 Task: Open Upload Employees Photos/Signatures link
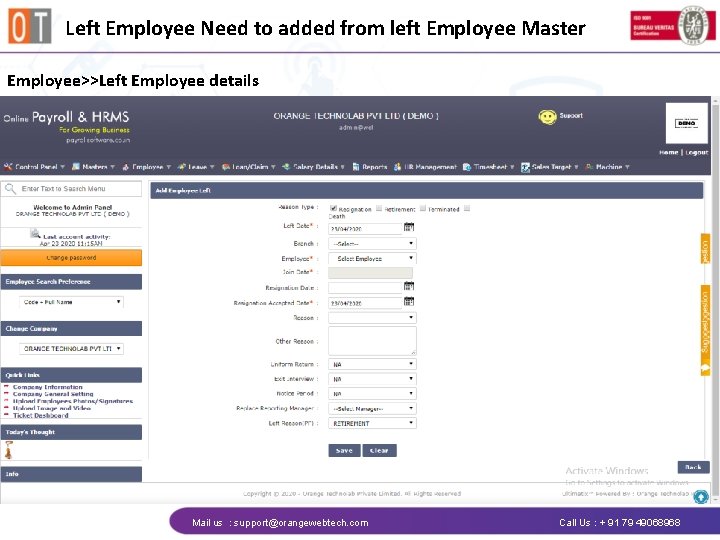pyautogui.click(x=73, y=401)
